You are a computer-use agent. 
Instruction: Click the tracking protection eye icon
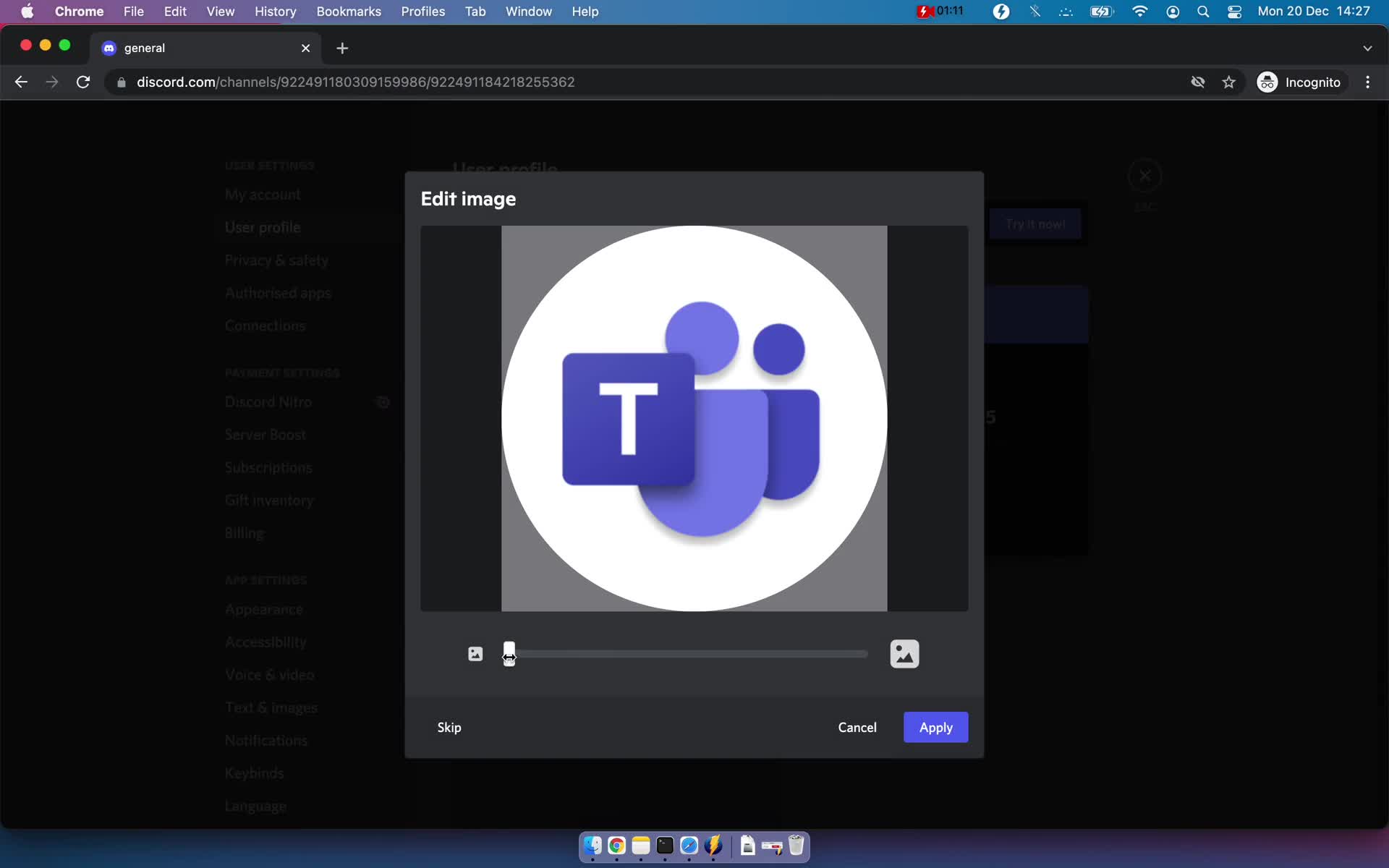1197,82
